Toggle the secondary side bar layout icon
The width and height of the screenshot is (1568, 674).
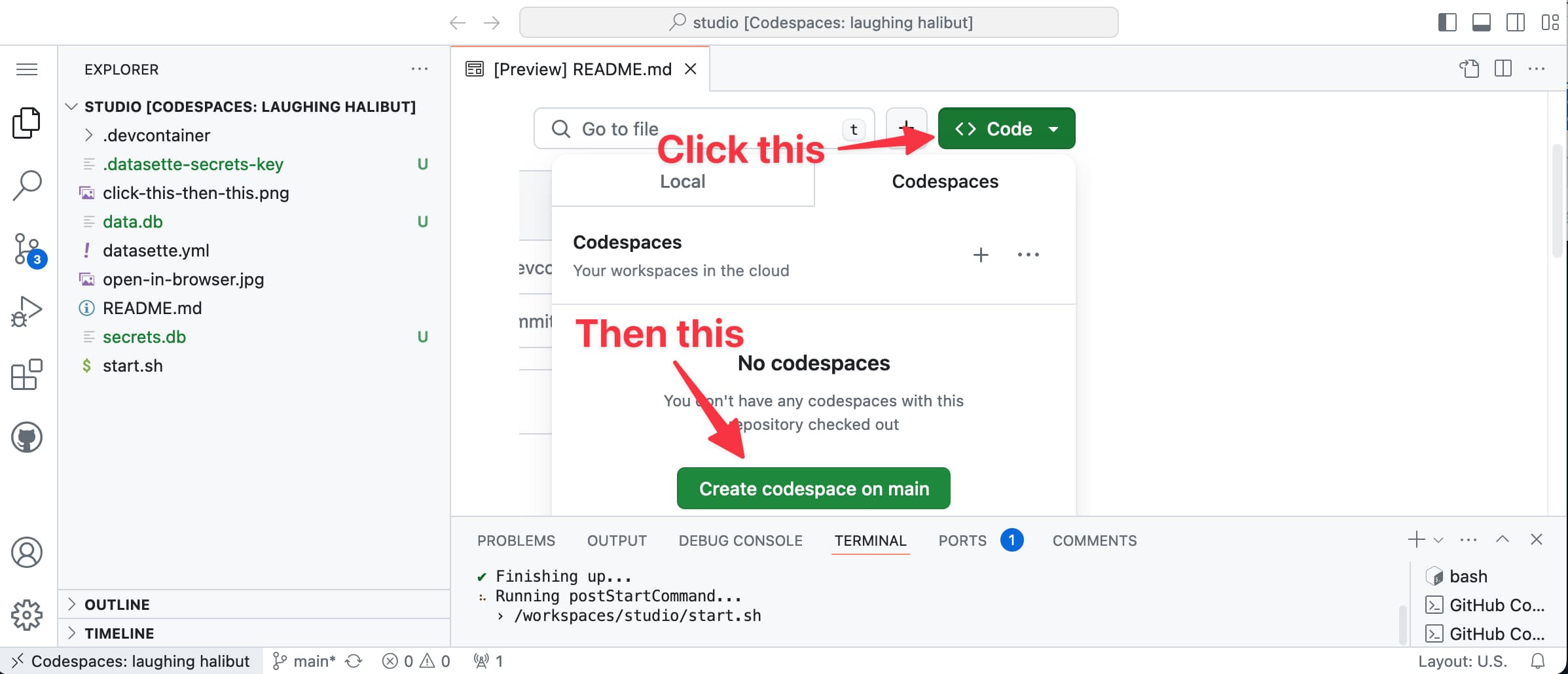click(1516, 23)
